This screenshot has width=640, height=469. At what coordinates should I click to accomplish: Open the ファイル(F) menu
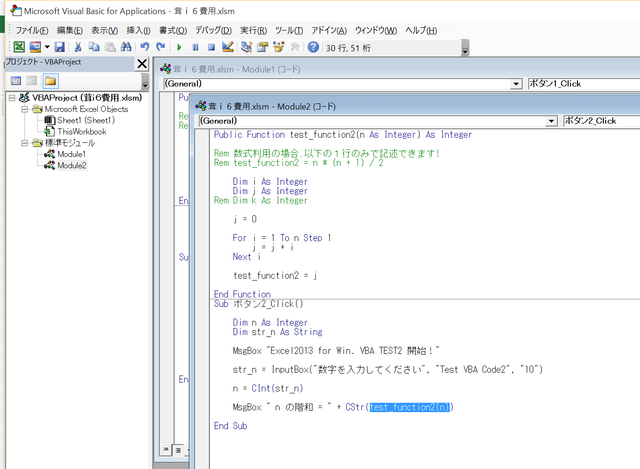pyautogui.click(x=32, y=30)
